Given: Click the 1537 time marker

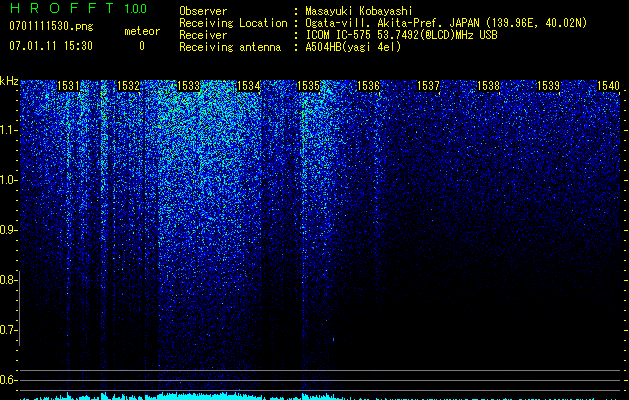Looking at the screenshot, I should [428, 86].
